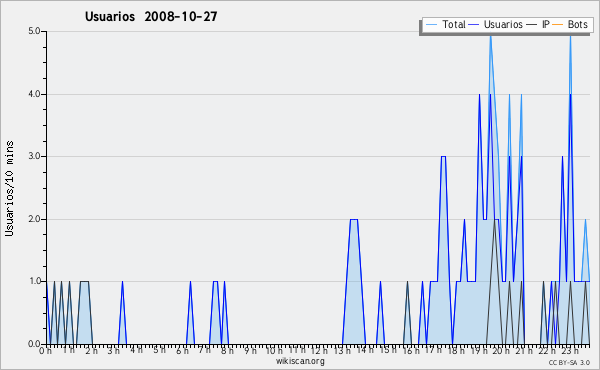Viewport: 600px width, 370px height.
Task: Click the '6 h' x-axis label
Action: point(182,350)
